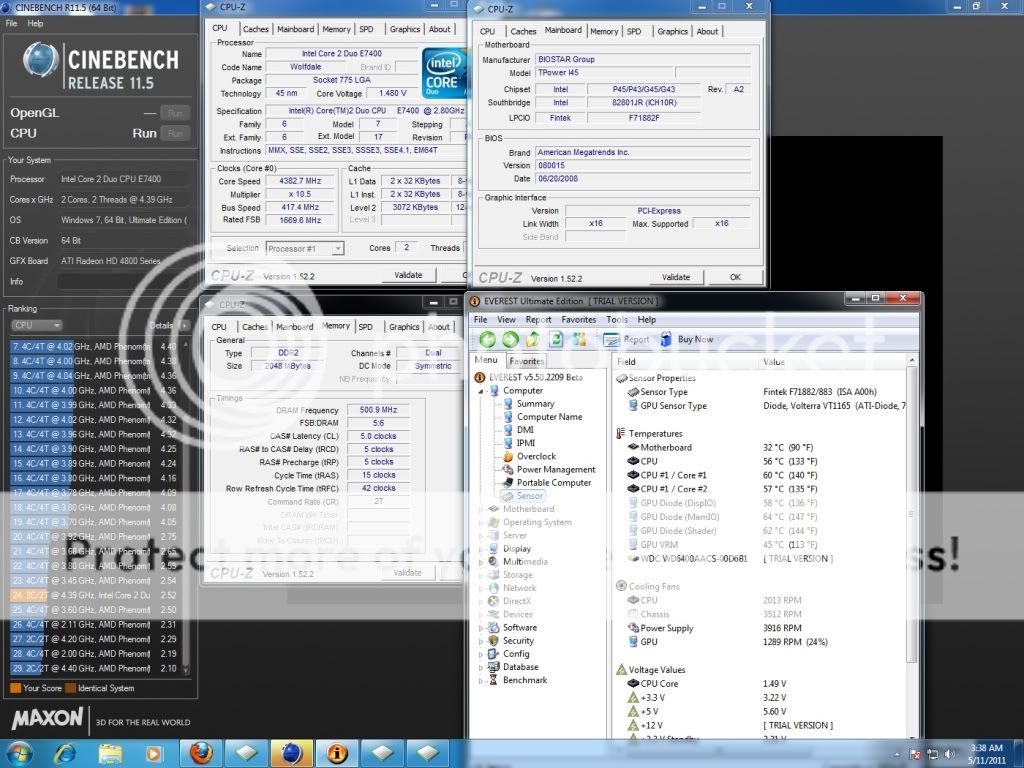Click OK in mainboard CPU-Z window
Viewport: 1024px width, 768px height.
[735, 277]
